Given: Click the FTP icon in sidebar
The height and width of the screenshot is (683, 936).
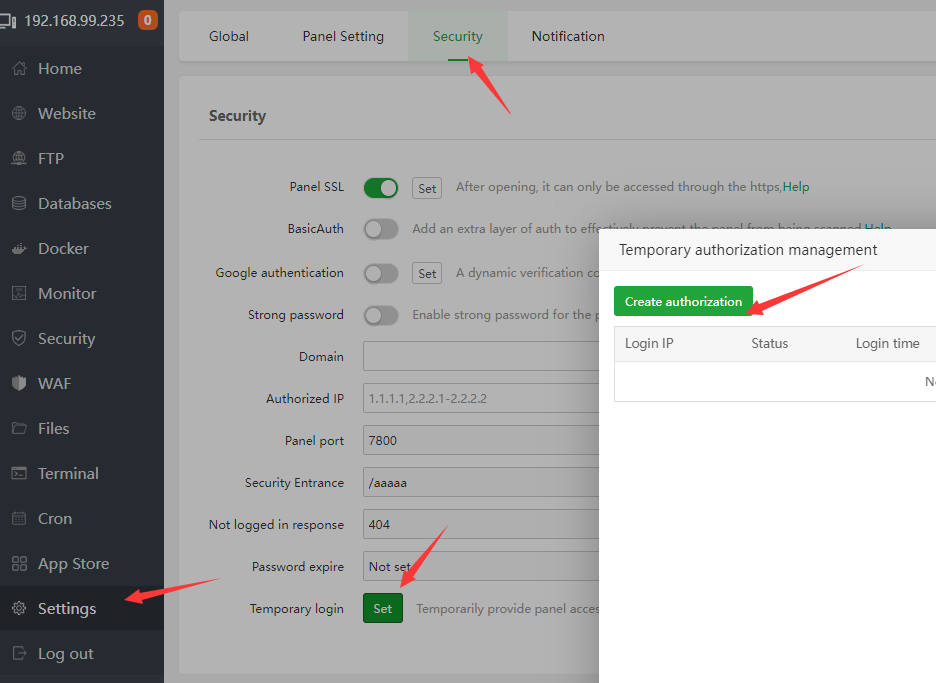Looking at the screenshot, I should click(19, 159).
